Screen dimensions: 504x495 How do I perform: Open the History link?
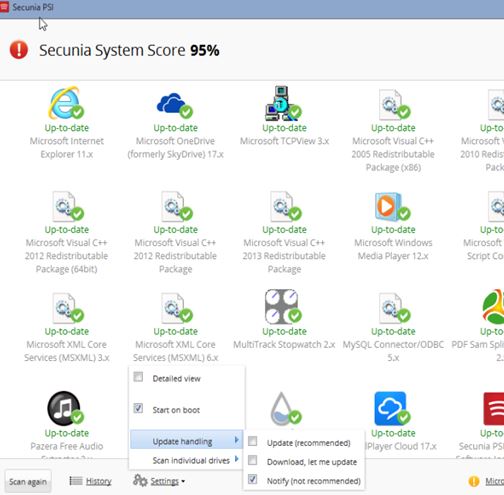(99, 481)
